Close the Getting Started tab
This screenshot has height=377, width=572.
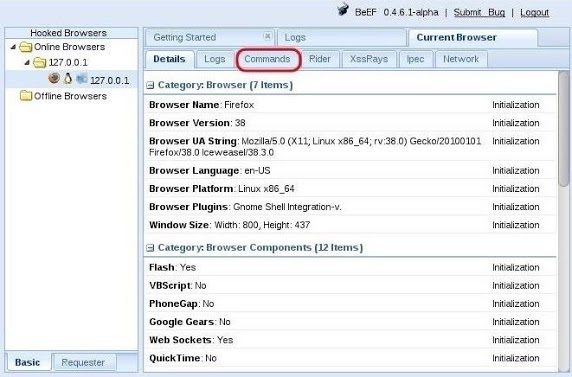point(267,36)
